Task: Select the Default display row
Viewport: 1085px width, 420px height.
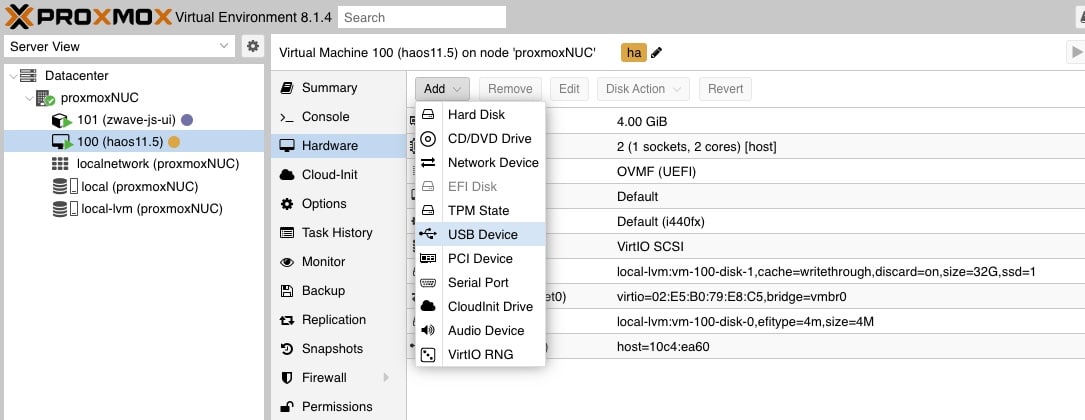Action: (746, 197)
